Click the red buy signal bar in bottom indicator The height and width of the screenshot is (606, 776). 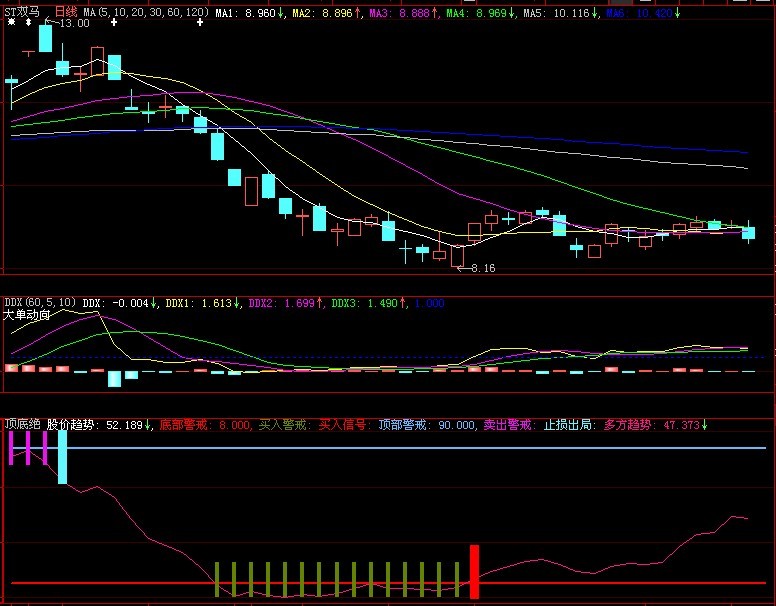click(475, 571)
